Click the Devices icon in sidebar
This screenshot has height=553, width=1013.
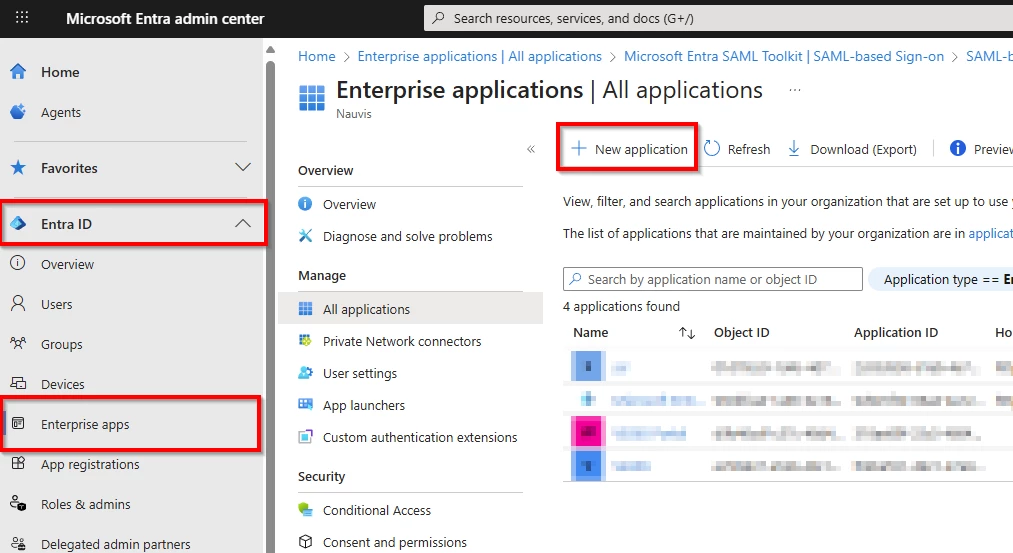[18, 384]
